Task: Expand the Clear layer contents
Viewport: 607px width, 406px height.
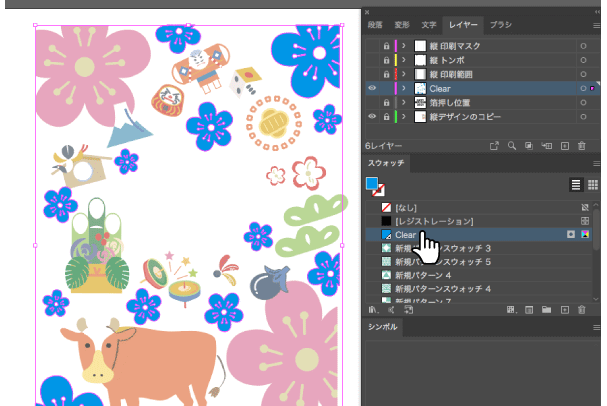Action: pyautogui.click(x=402, y=88)
